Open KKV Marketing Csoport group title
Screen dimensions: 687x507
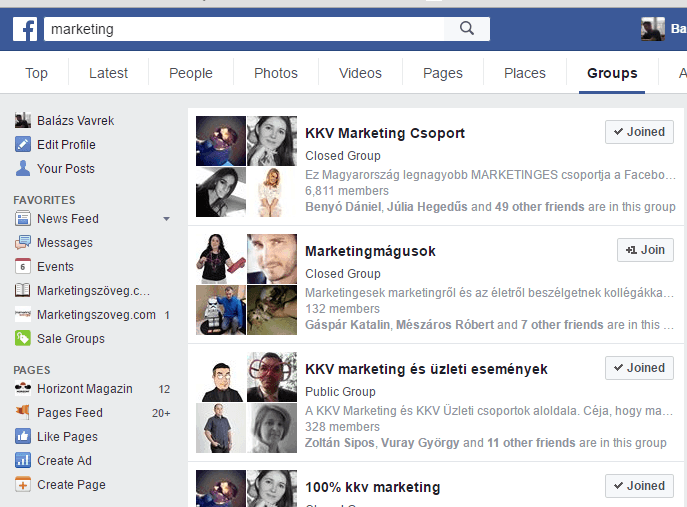(x=385, y=133)
